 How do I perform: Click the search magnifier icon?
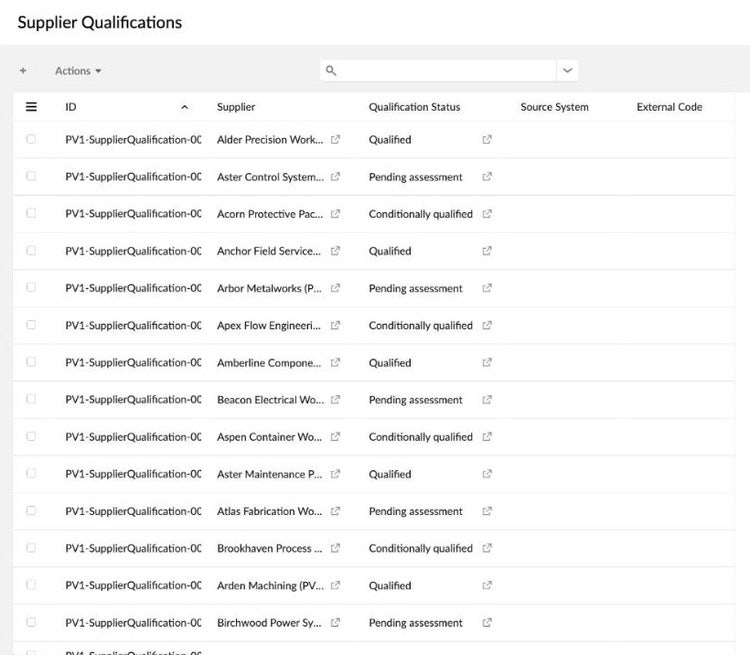tap(331, 71)
